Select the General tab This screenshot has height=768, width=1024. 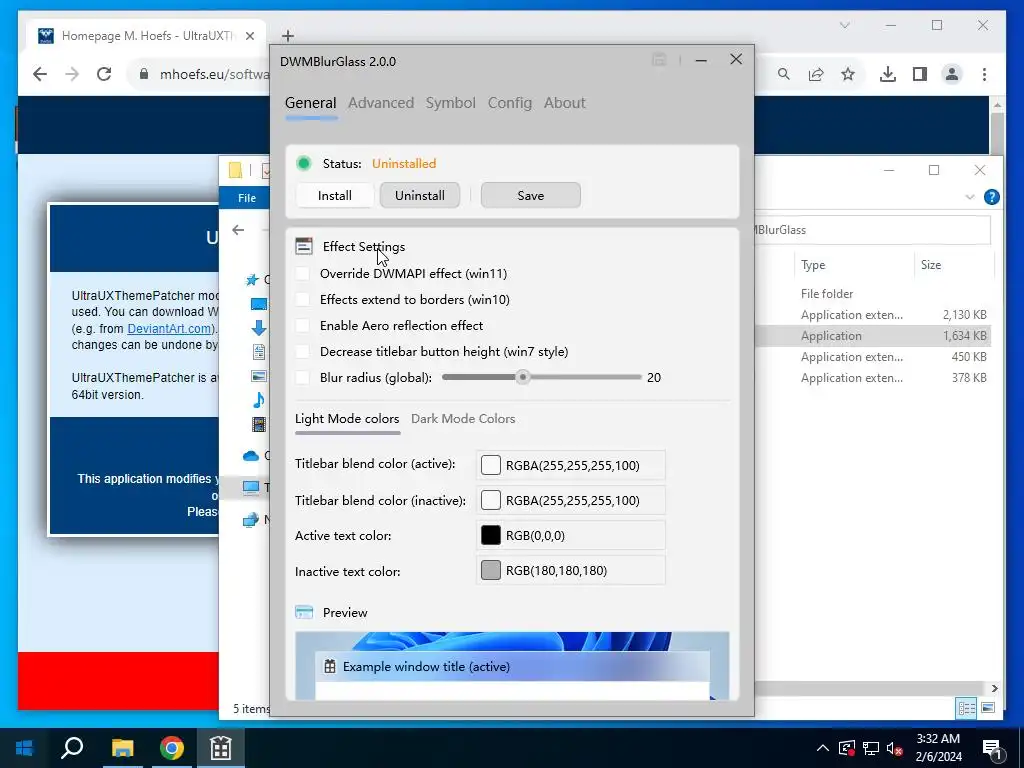[311, 103]
